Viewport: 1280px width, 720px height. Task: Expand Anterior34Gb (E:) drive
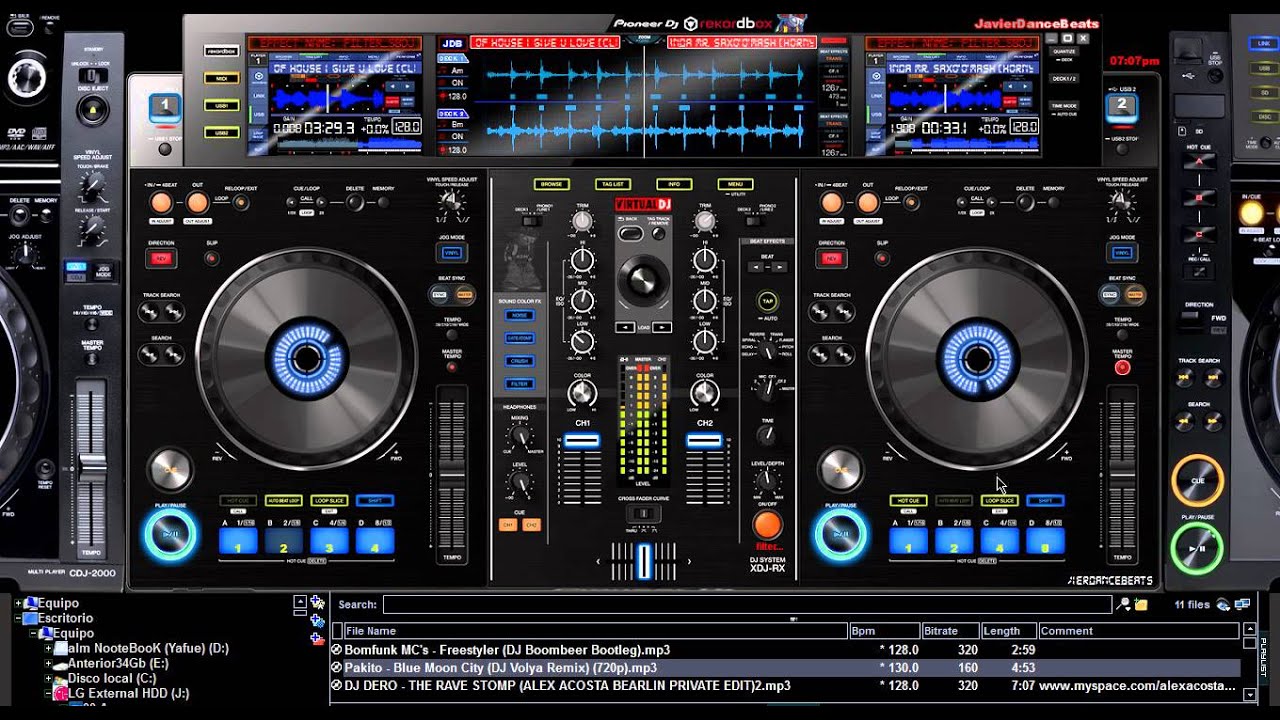point(47,663)
